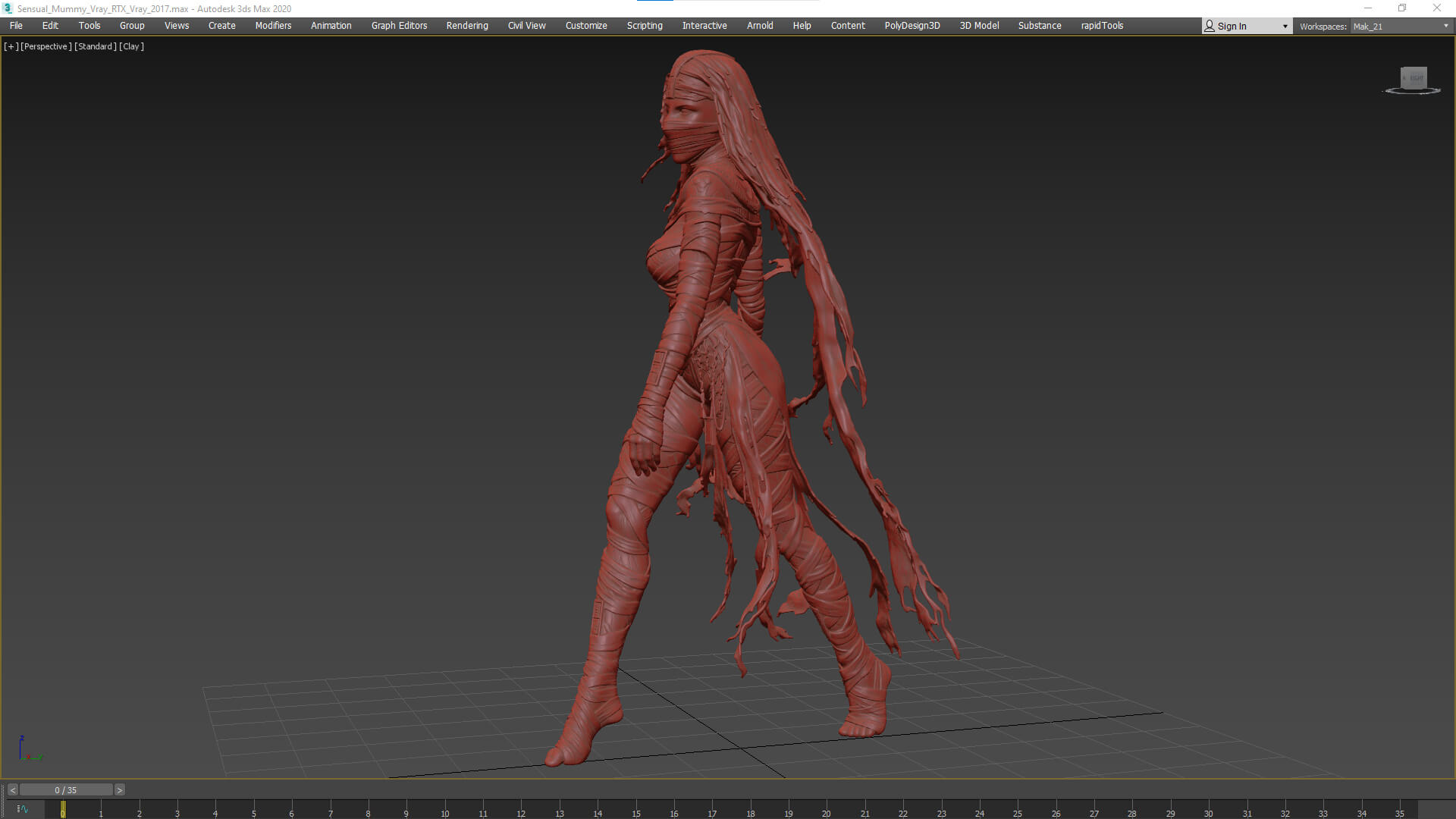
Task: Open the Rendering menu
Action: coord(467,25)
